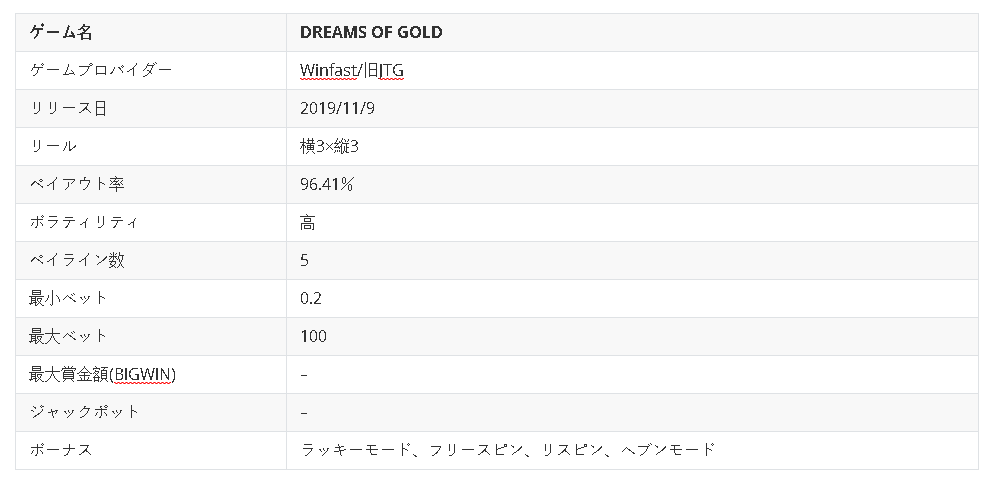Select the 最小ベット label cell
The width and height of the screenshot is (996, 478).
(x=69, y=298)
